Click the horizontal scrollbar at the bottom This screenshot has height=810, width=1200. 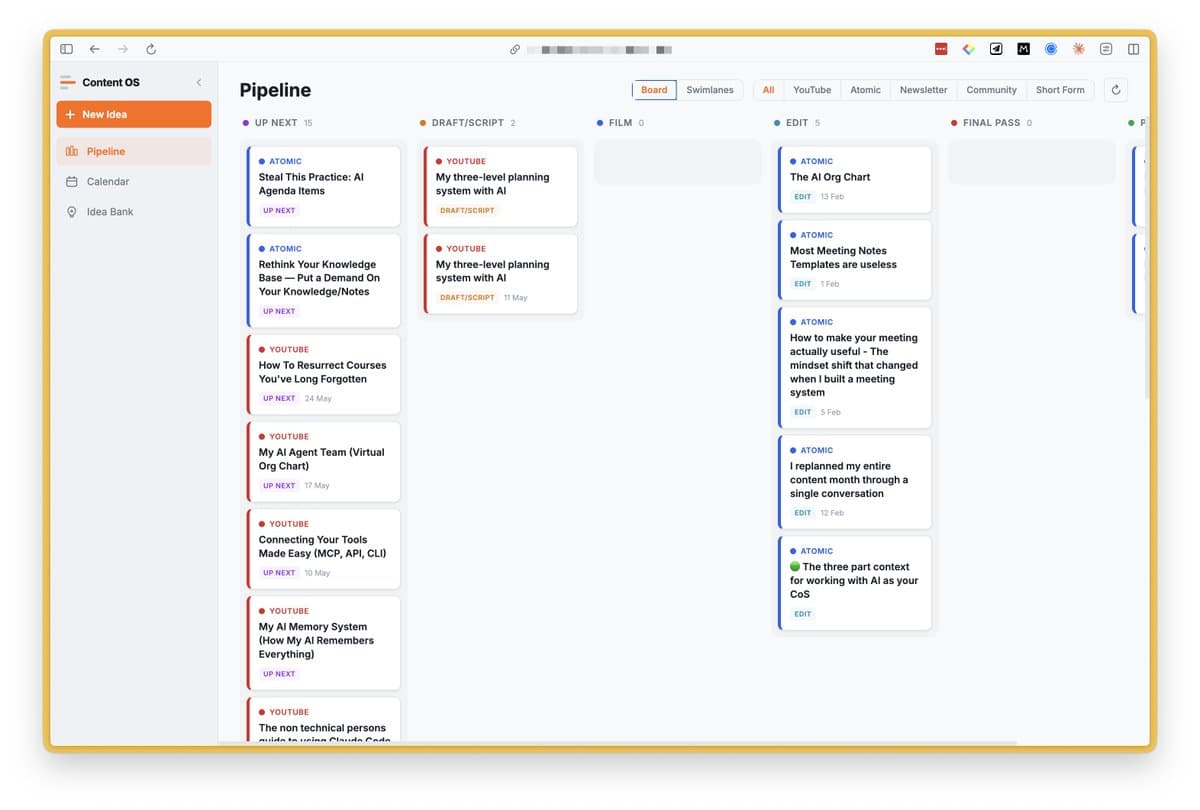617,743
